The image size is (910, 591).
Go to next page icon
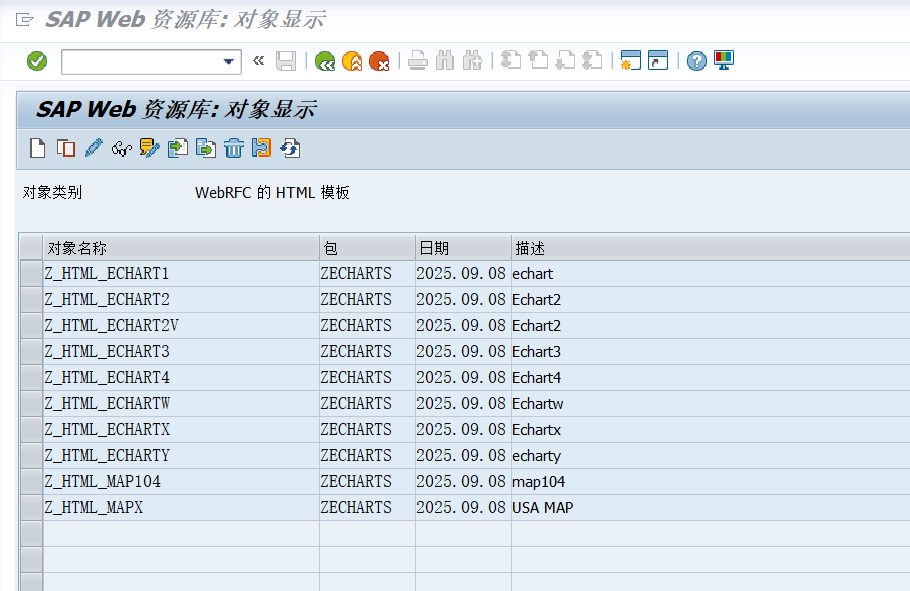(x=565, y=60)
